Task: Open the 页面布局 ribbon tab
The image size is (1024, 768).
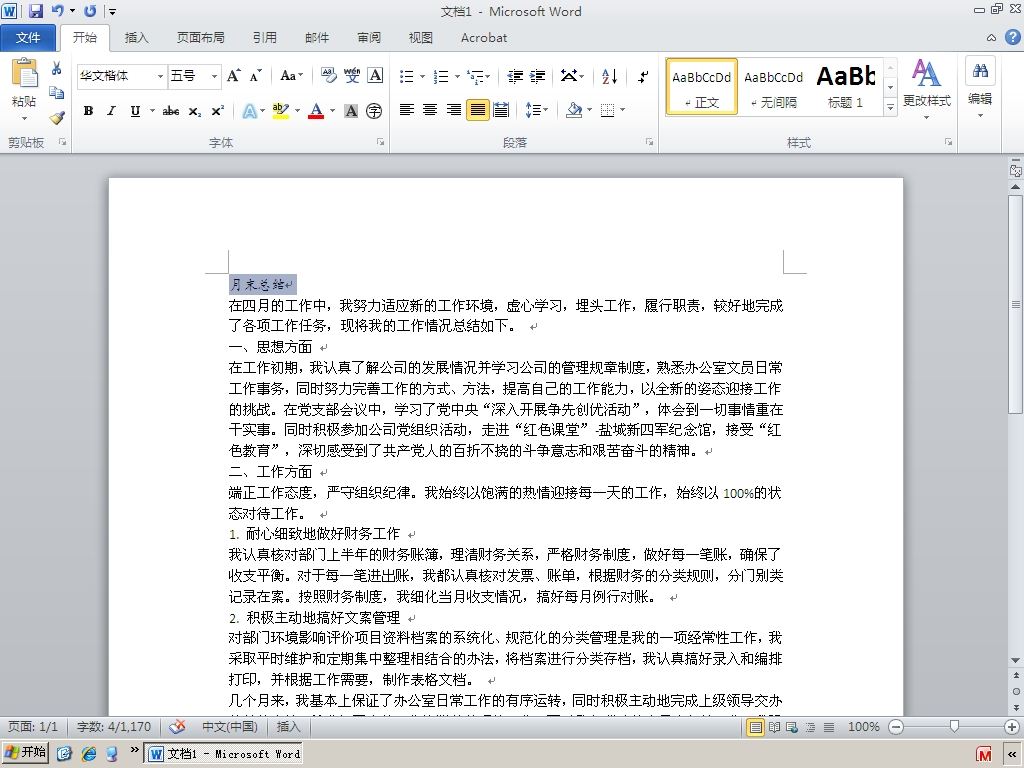Action: 200,38
